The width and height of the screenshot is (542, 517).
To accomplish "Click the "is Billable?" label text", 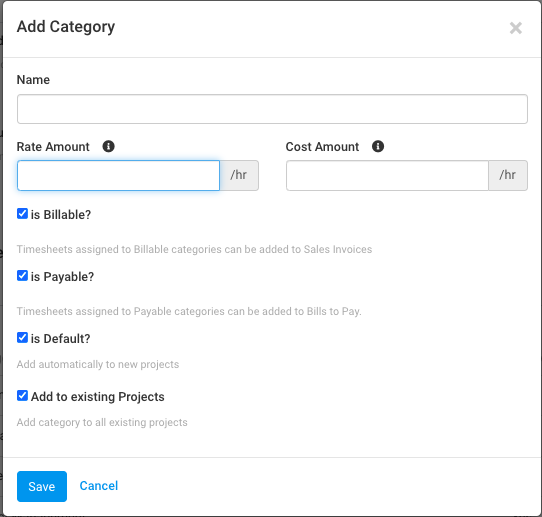I will pyautogui.click(x=61, y=215).
